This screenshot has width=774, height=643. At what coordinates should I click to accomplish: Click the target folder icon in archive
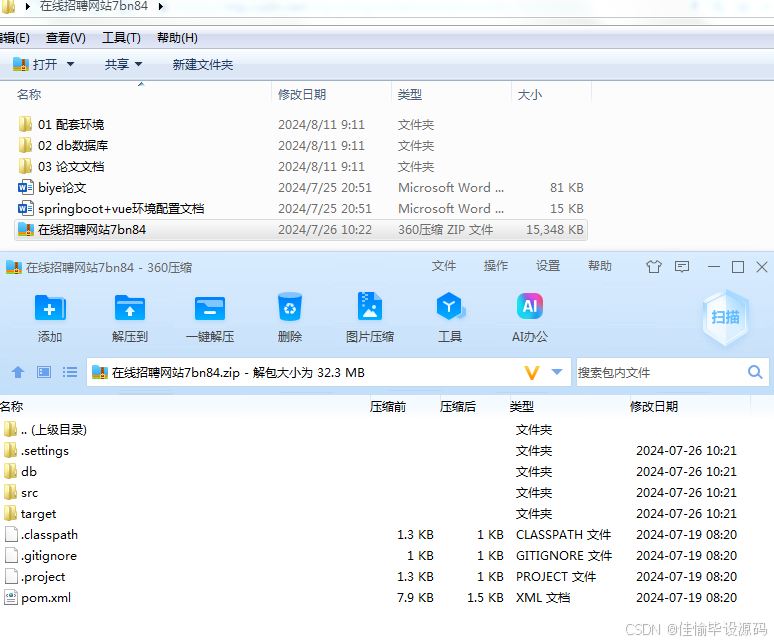click(x=10, y=514)
